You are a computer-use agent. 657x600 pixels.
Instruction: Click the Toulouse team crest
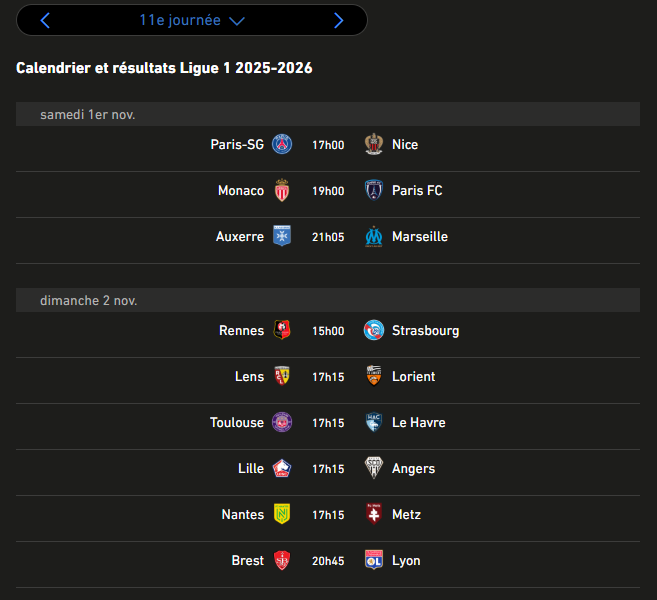[282, 423]
